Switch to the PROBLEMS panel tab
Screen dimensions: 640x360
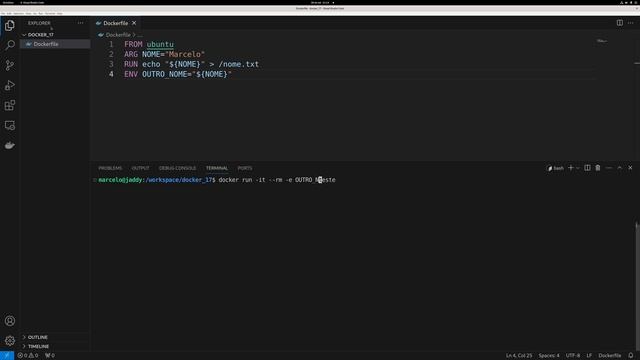coord(110,168)
